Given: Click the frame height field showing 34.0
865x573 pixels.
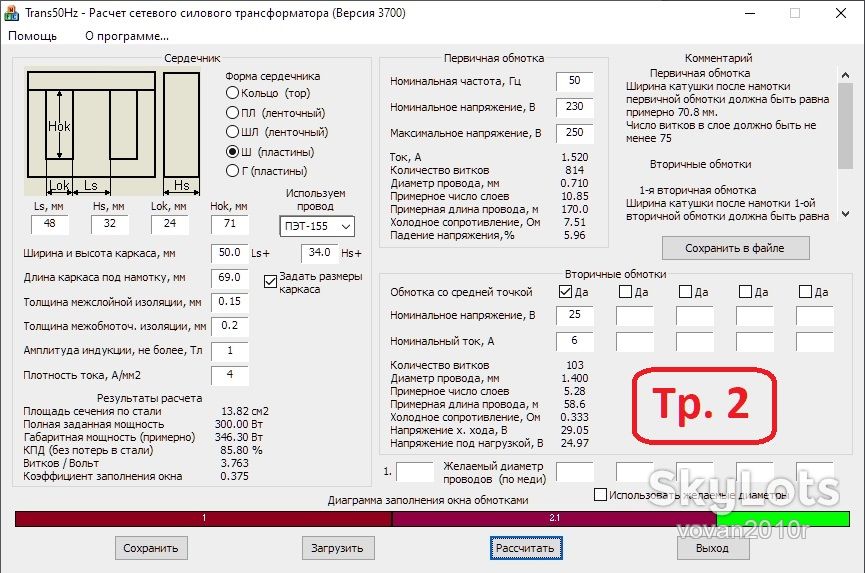Looking at the screenshot, I should (x=320, y=253).
